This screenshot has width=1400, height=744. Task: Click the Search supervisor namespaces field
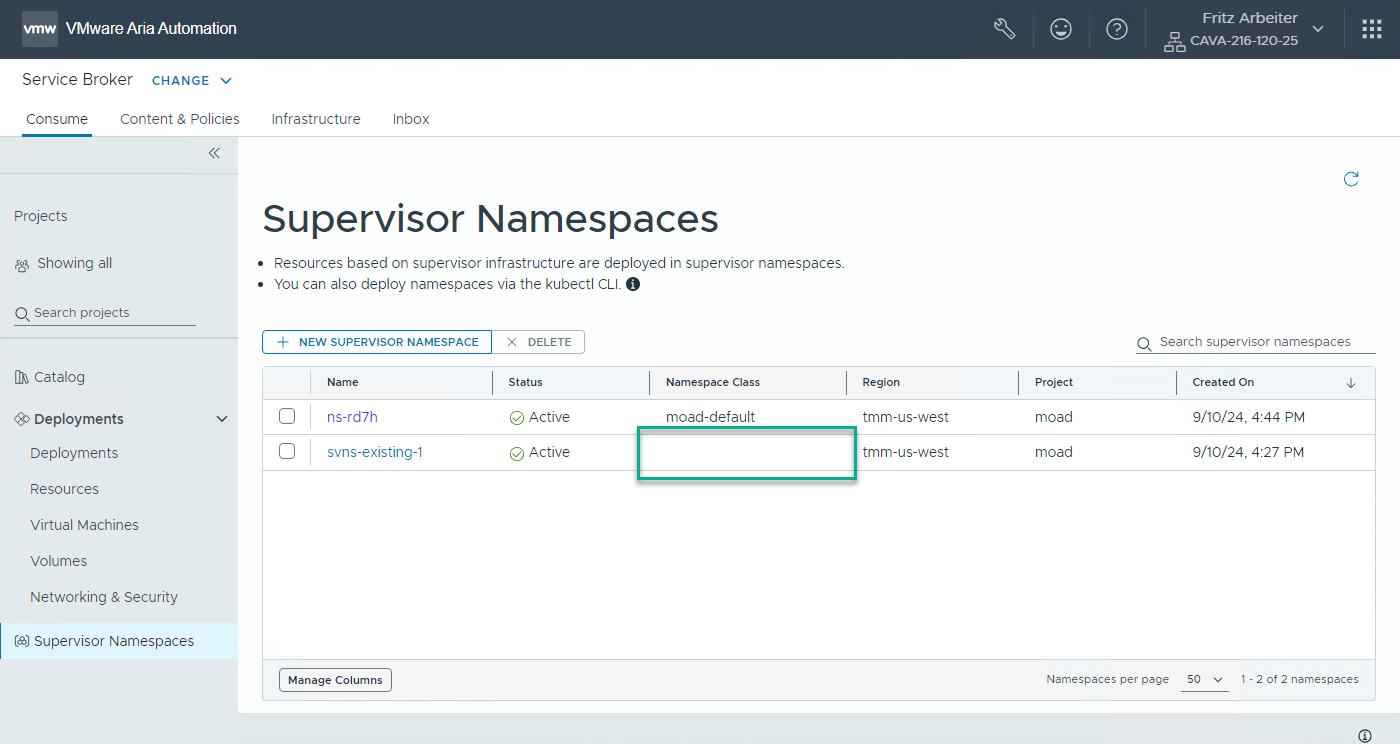click(x=1256, y=342)
